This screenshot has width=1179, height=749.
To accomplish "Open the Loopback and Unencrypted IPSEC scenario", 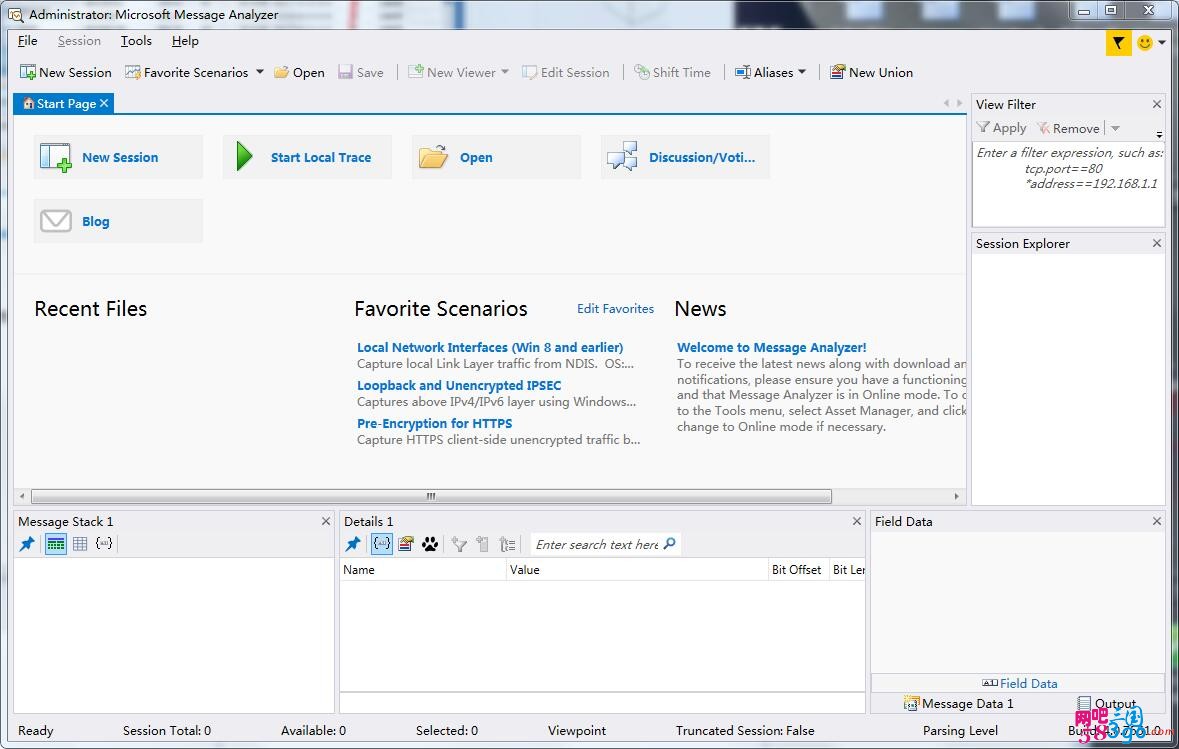I will [x=459, y=385].
